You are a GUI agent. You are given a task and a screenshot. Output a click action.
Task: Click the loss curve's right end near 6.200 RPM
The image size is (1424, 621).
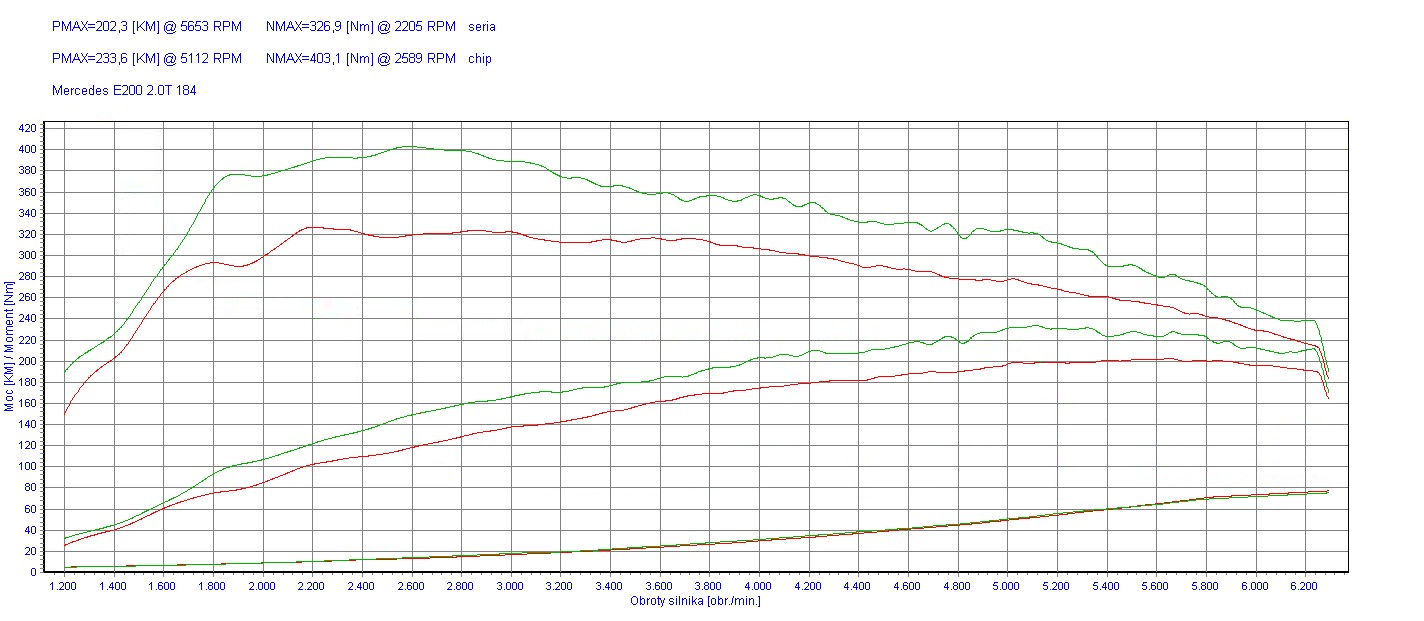coord(1326,492)
